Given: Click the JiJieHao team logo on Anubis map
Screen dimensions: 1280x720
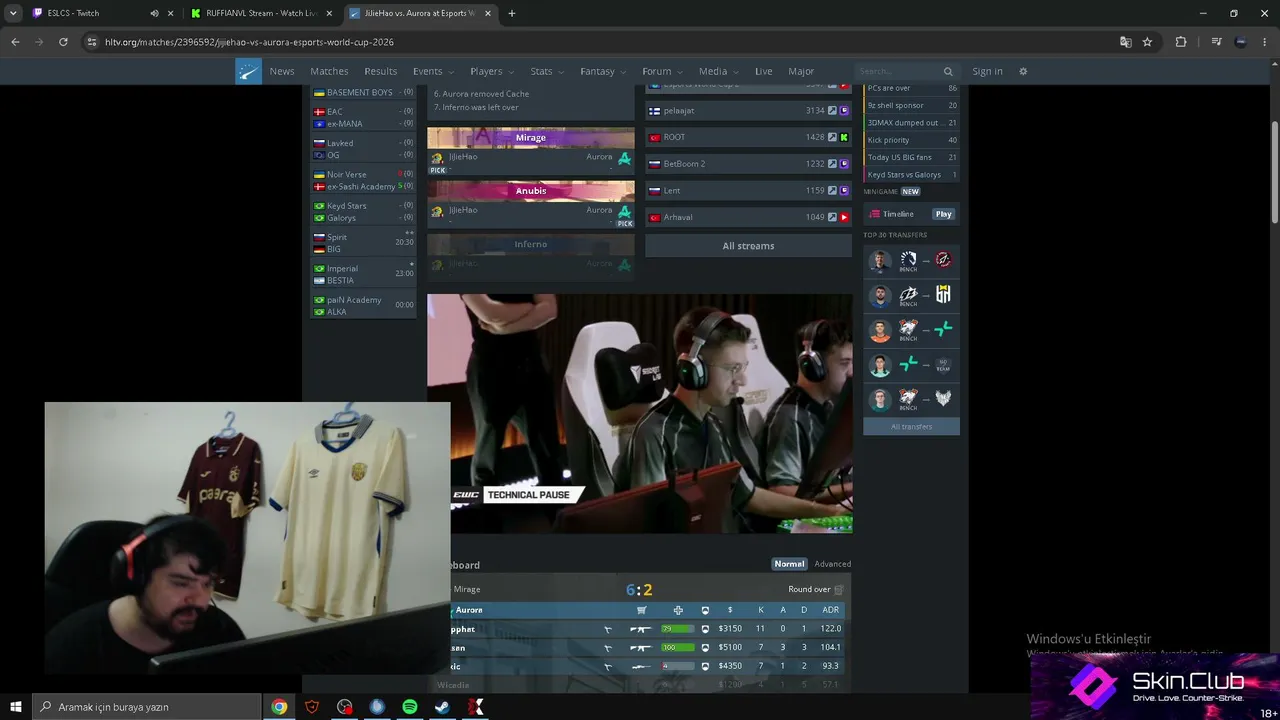Looking at the screenshot, I should (437, 211).
